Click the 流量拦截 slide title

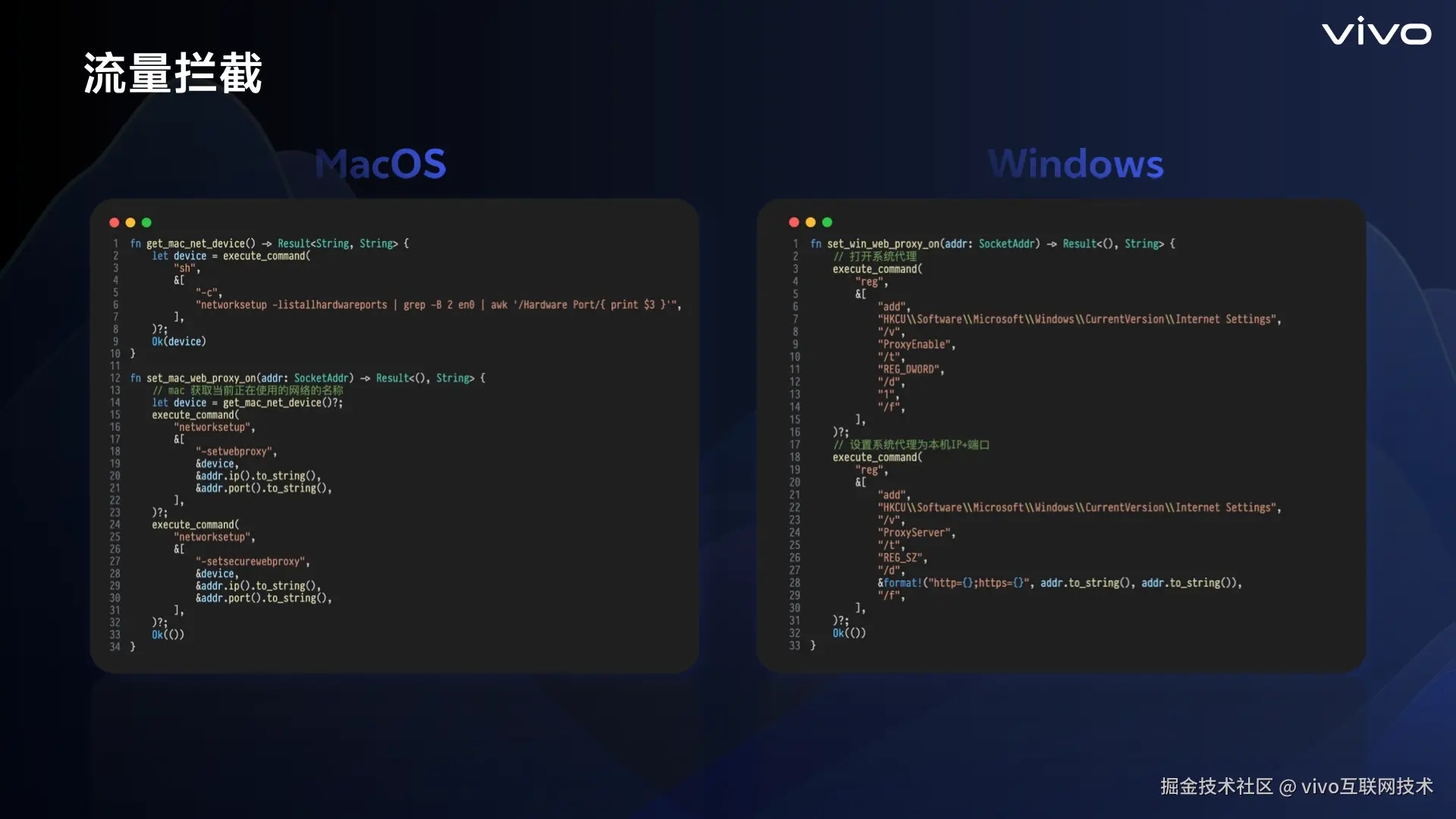173,74
